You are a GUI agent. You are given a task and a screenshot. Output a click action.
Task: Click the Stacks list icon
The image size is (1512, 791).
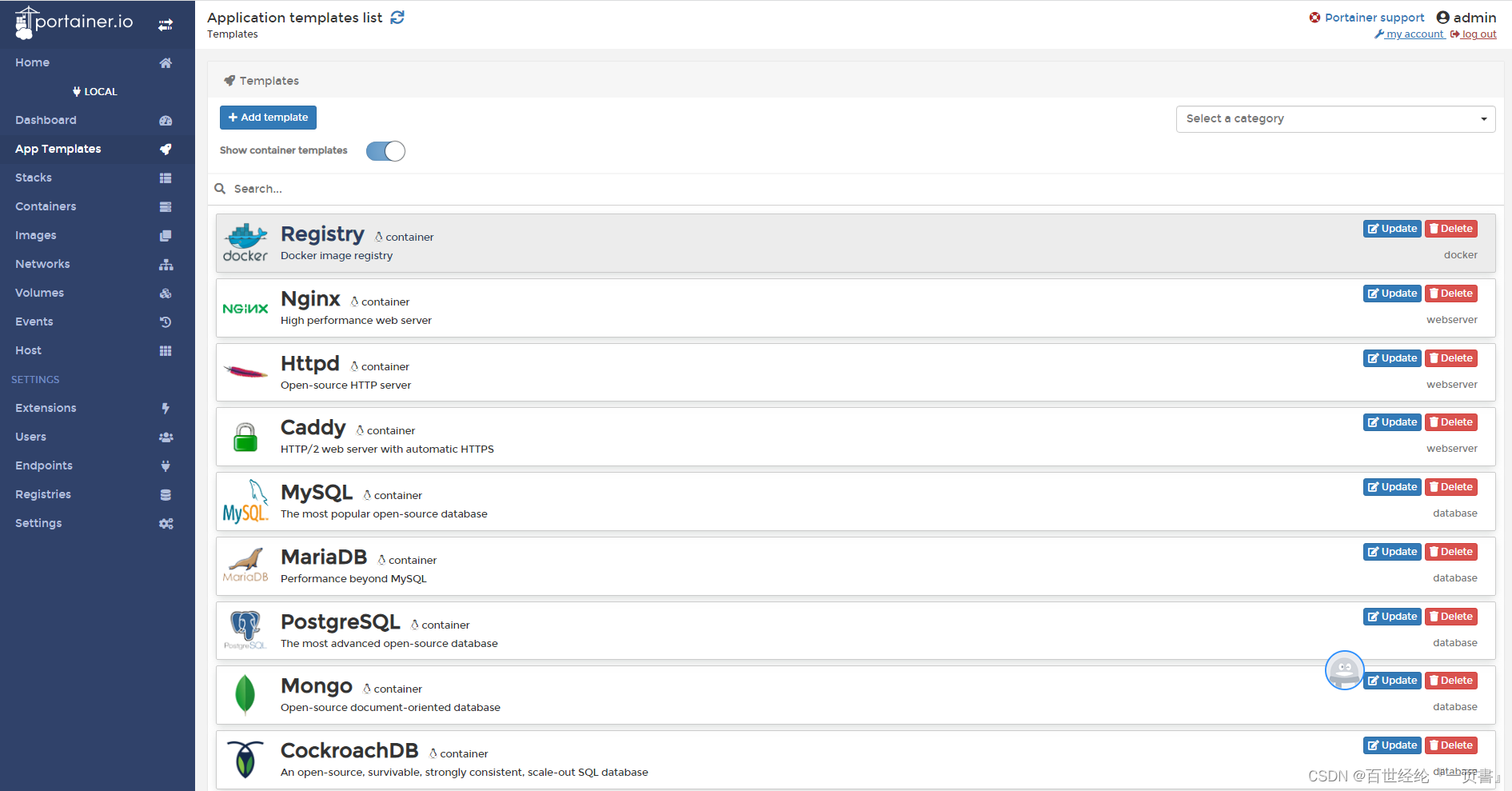click(166, 178)
